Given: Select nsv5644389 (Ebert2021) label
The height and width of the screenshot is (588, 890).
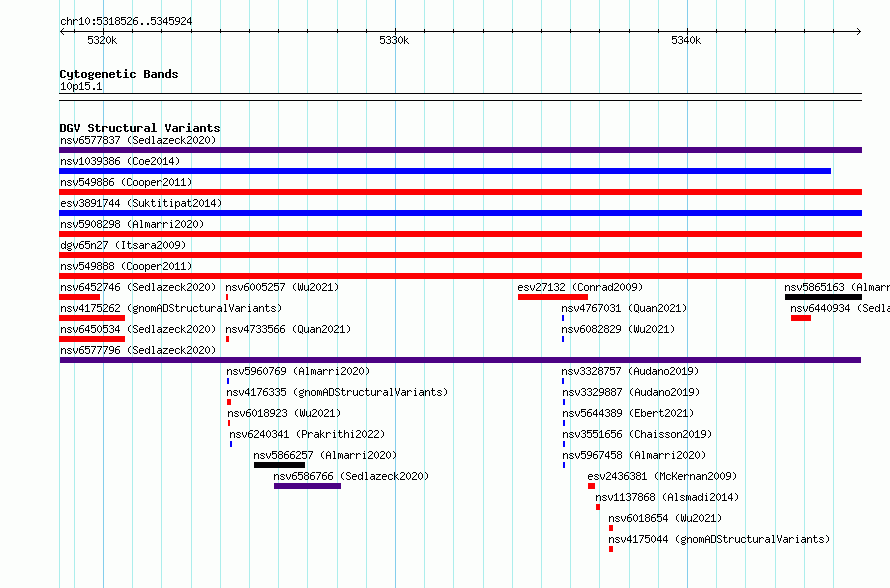Looking at the screenshot, I should click(x=628, y=413).
